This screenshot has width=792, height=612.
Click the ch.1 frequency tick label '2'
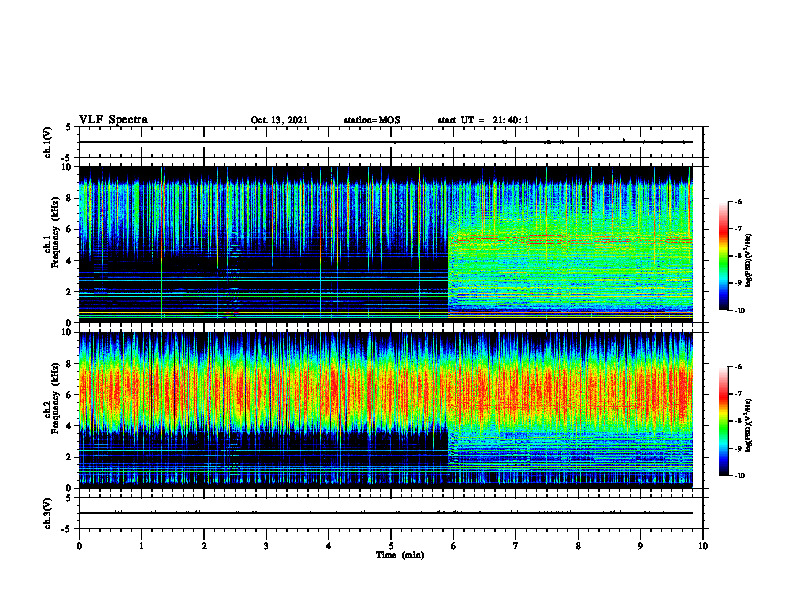click(x=70, y=291)
